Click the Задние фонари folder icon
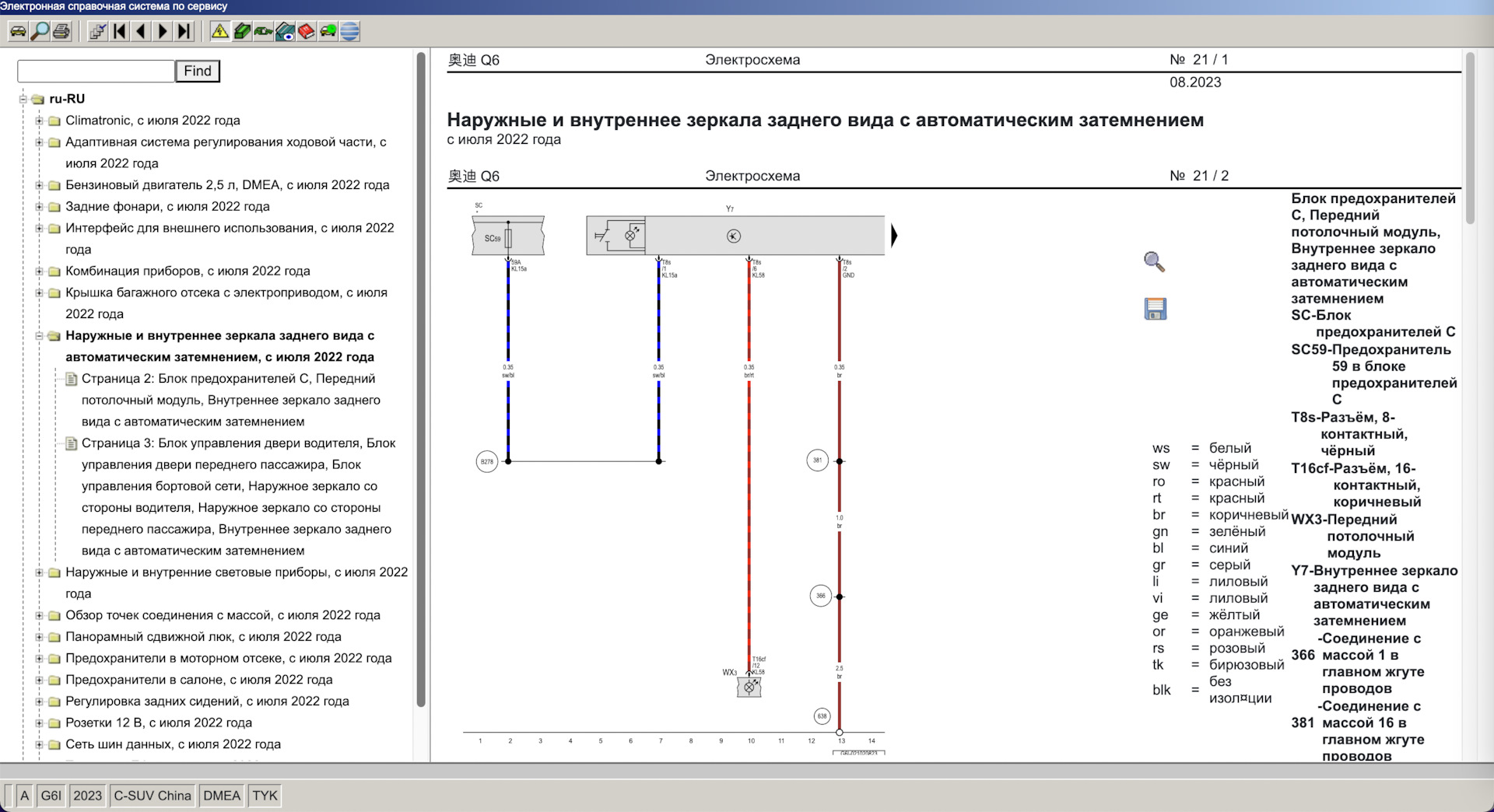This screenshot has height=812, width=1494. pyautogui.click(x=54, y=207)
